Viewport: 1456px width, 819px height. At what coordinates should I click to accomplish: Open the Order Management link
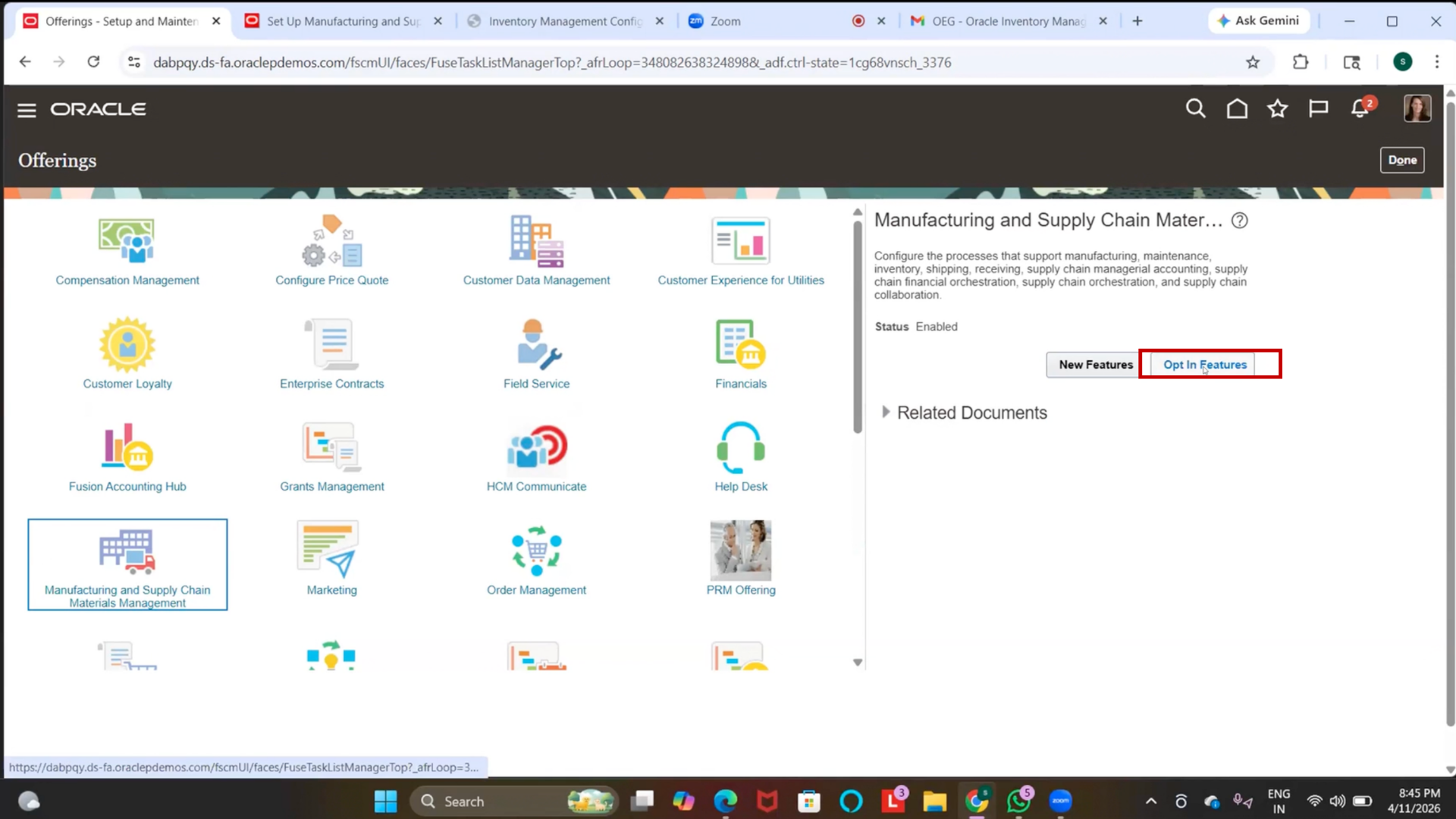536,590
